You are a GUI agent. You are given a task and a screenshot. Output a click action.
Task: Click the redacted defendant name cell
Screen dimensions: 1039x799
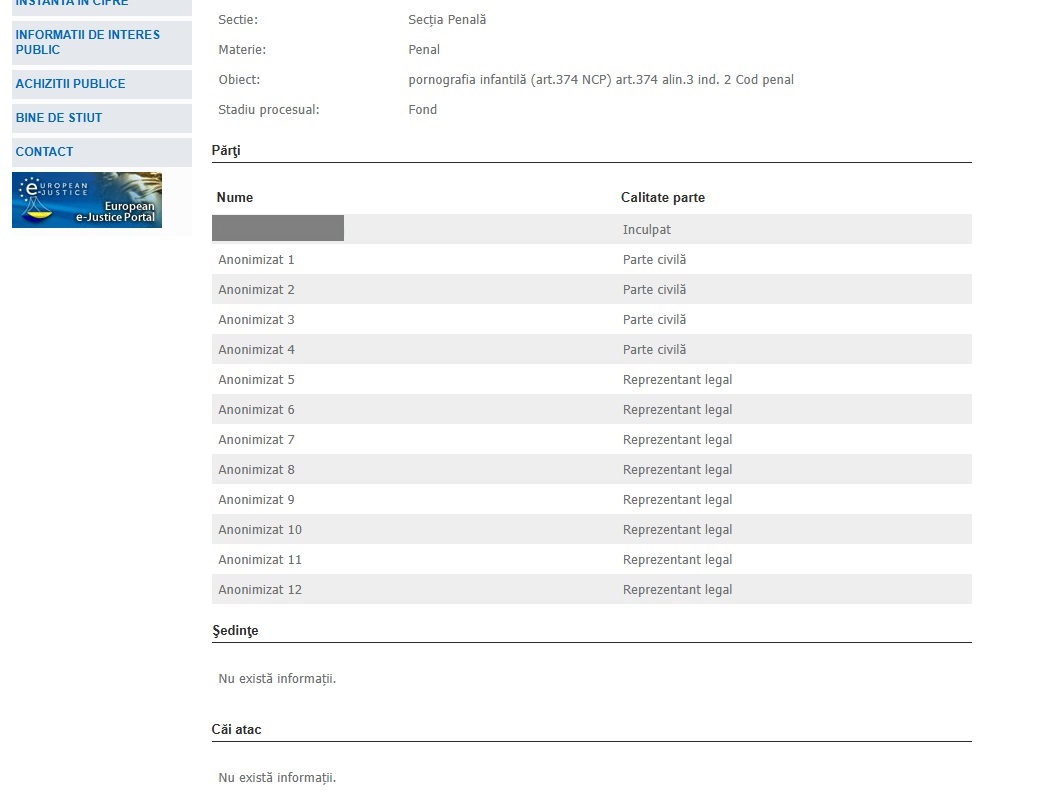pos(278,228)
